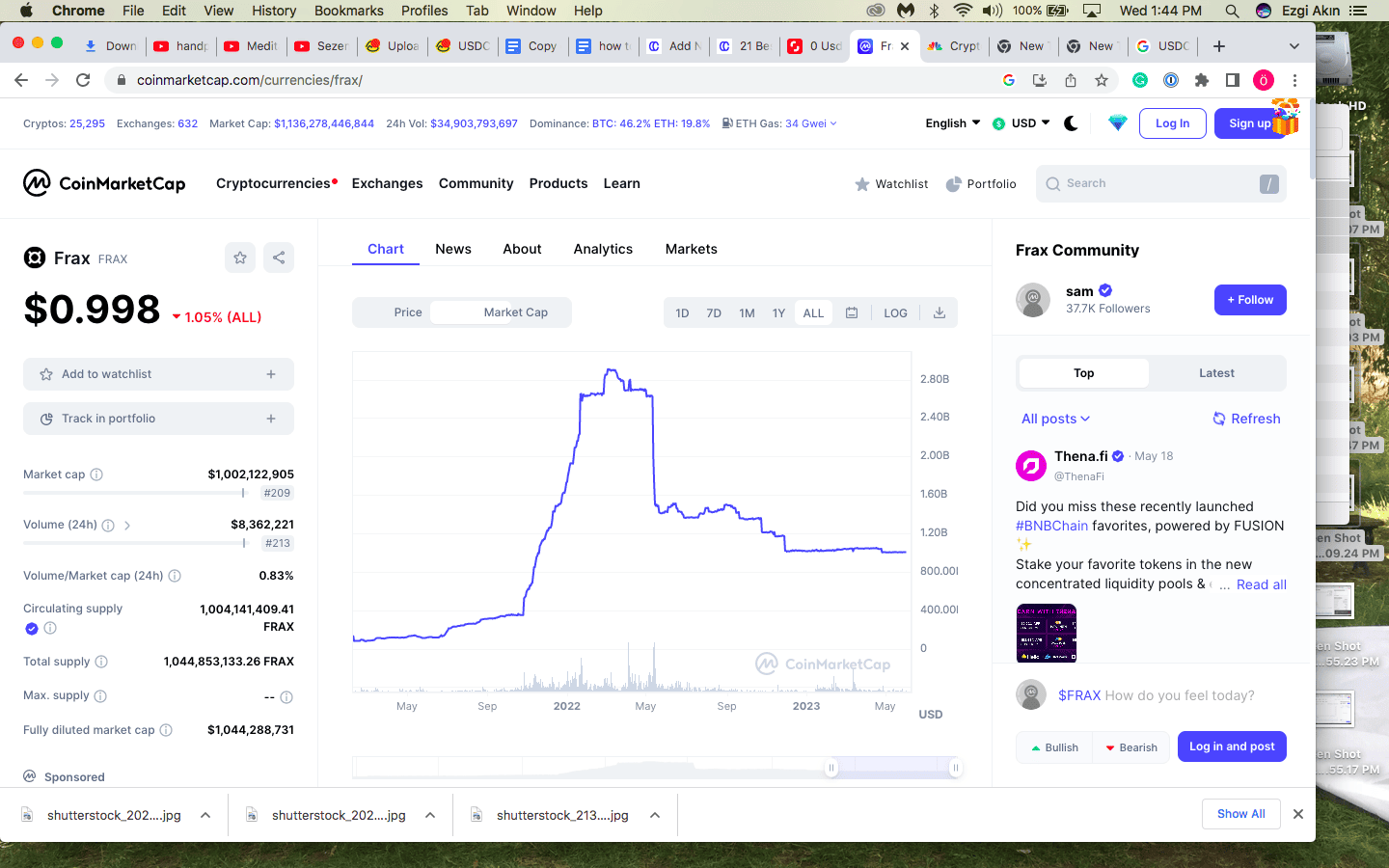Image resolution: width=1389 pixels, height=868 pixels.
Task: Open the Analytics tab
Action: pyautogui.click(x=603, y=249)
